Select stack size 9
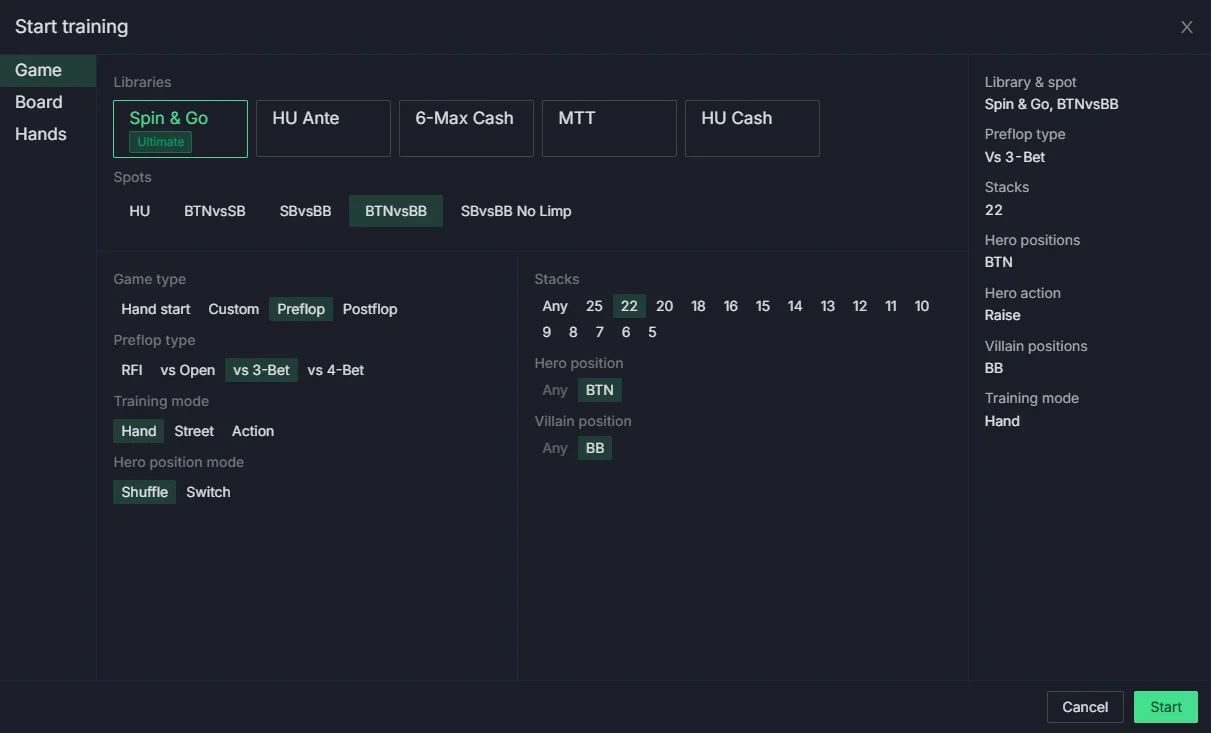 coord(547,332)
